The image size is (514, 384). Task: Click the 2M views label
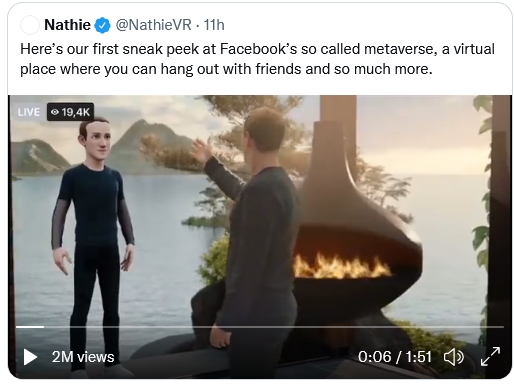83,357
